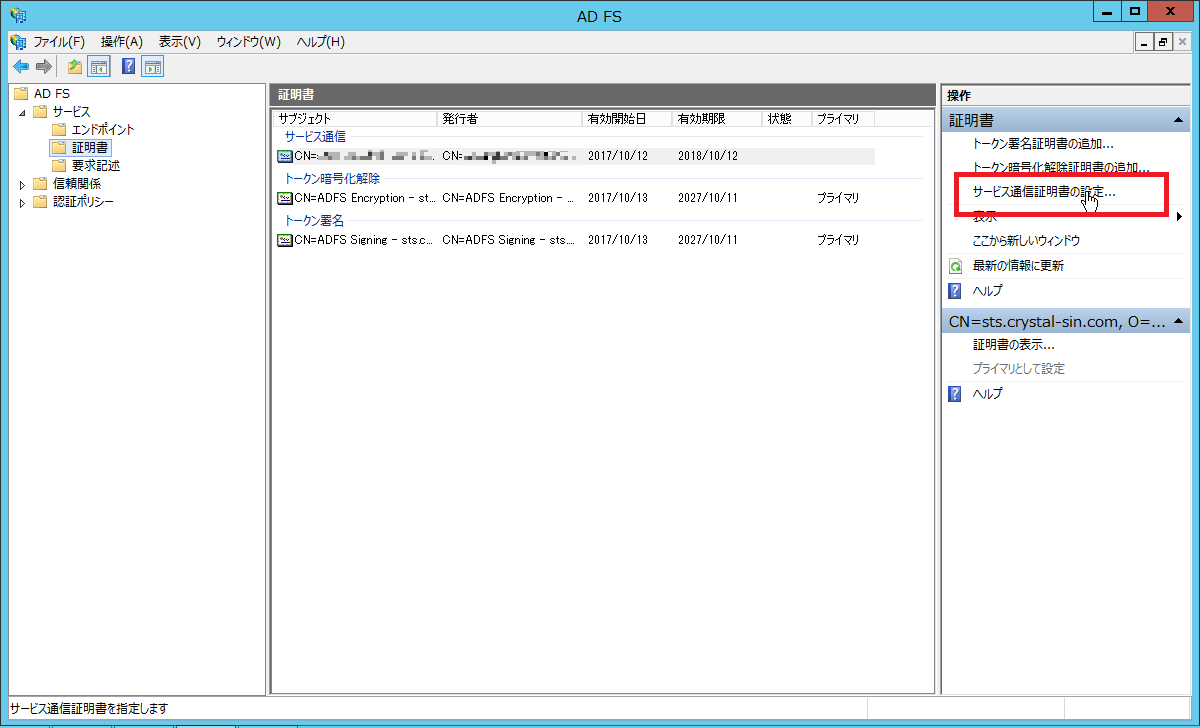
Task: Expand the 認証ポリシー tree node
Action: pyautogui.click(x=23, y=202)
